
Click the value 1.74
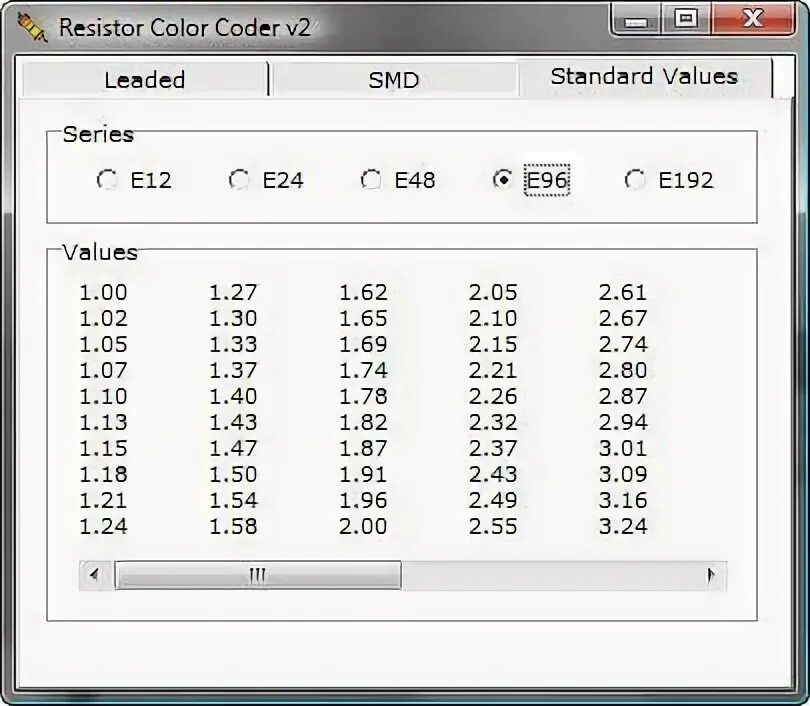[363, 370]
